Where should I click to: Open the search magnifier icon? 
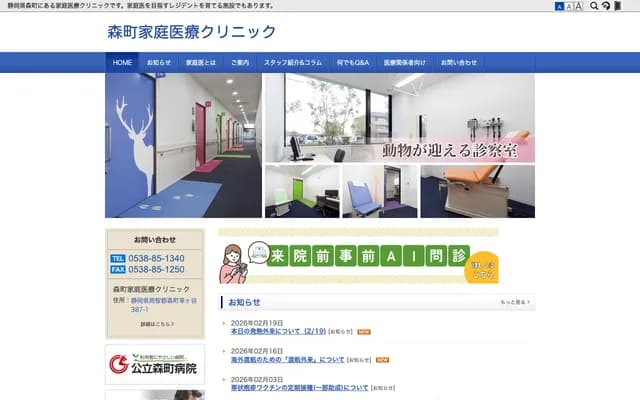[594, 6]
